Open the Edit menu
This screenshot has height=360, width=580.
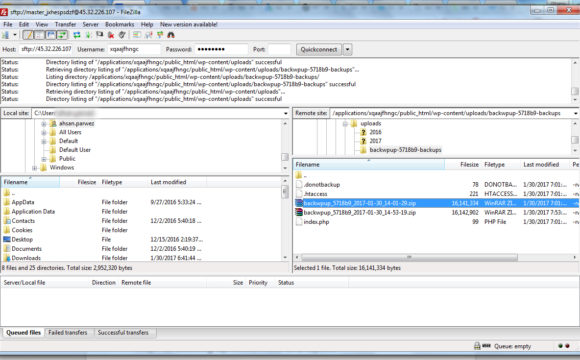click(x=24, y=24)
